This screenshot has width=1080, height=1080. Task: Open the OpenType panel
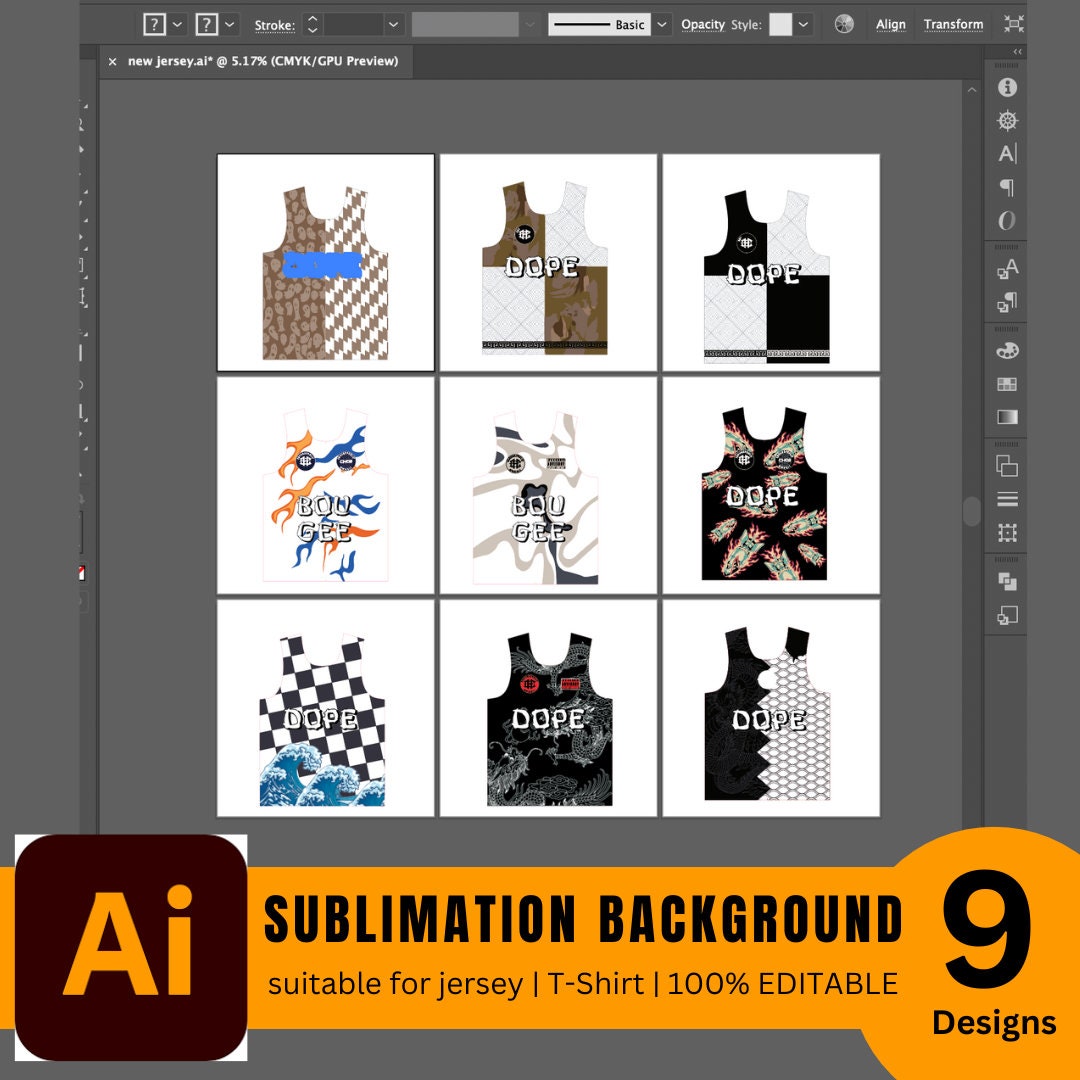pyautogui.click(x=1007, y=219)
